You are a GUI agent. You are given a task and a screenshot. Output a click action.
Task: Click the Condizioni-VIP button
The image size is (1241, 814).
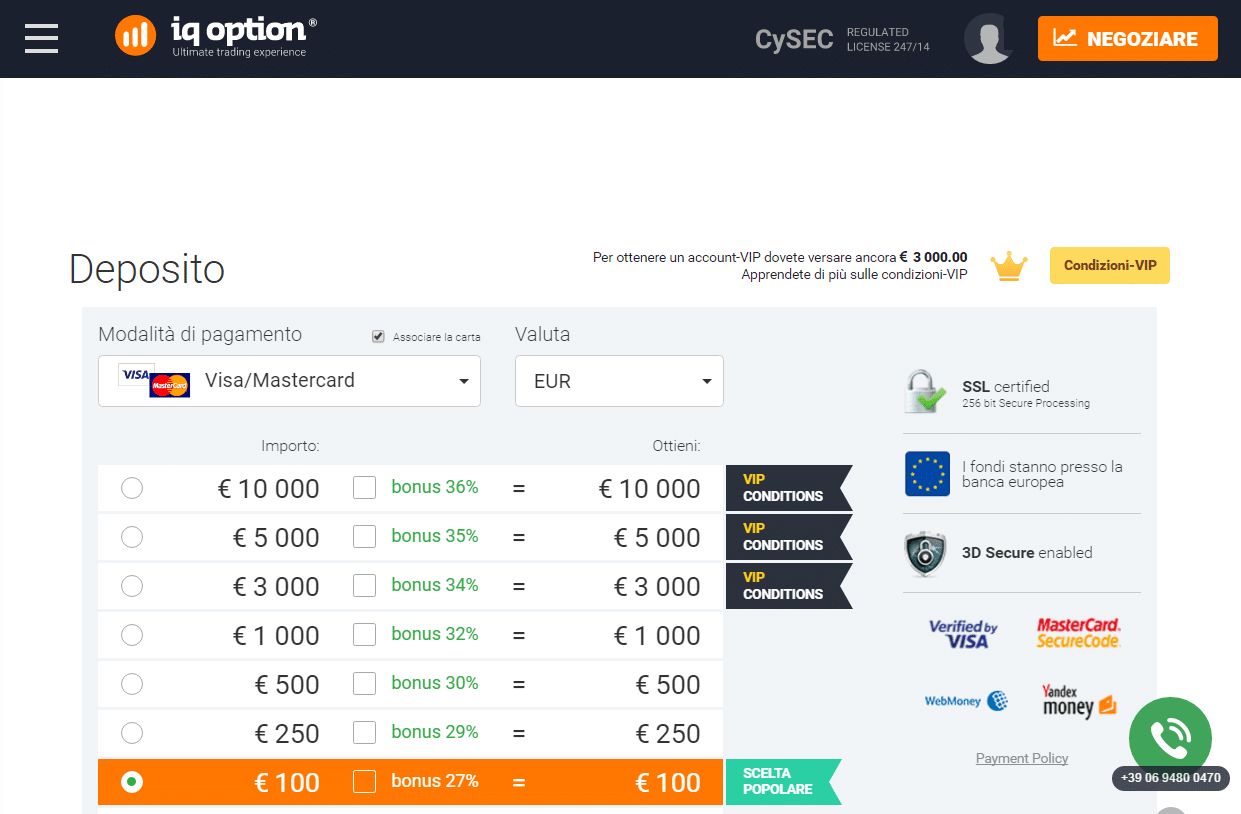pos(1110,266)
